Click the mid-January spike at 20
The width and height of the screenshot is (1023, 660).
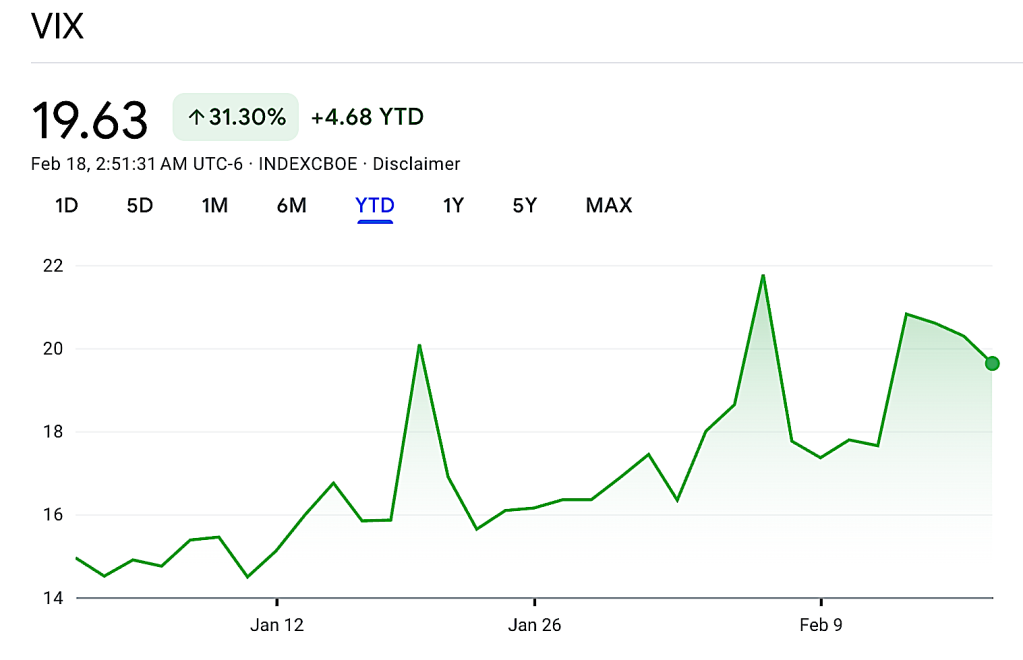(419, 345)
